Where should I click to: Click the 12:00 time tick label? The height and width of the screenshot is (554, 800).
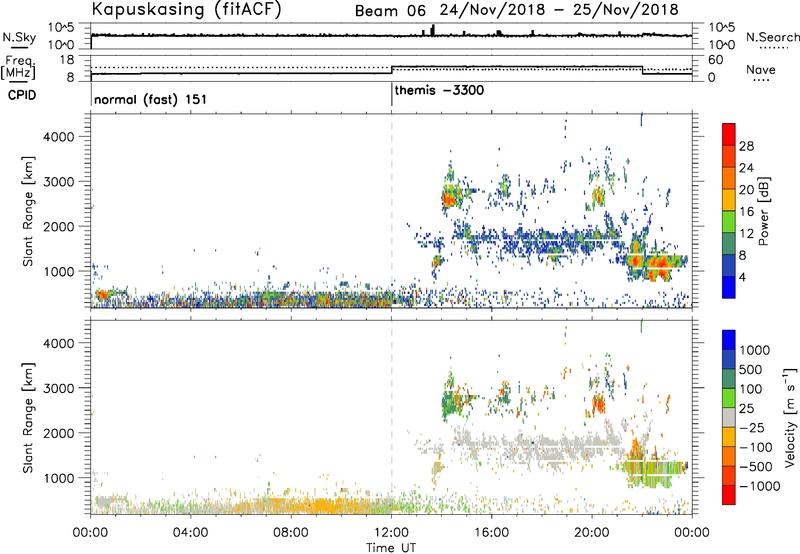point(391,533)
